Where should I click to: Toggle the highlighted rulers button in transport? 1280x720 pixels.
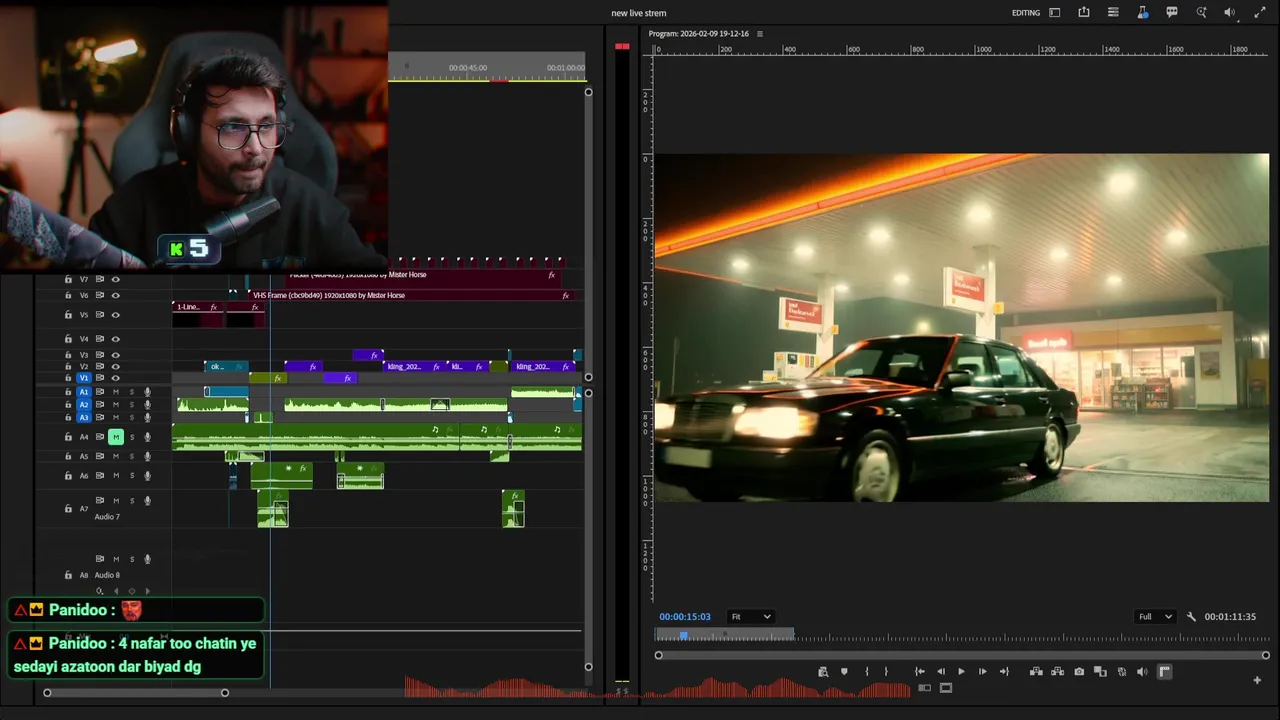tap(1165, 672)
